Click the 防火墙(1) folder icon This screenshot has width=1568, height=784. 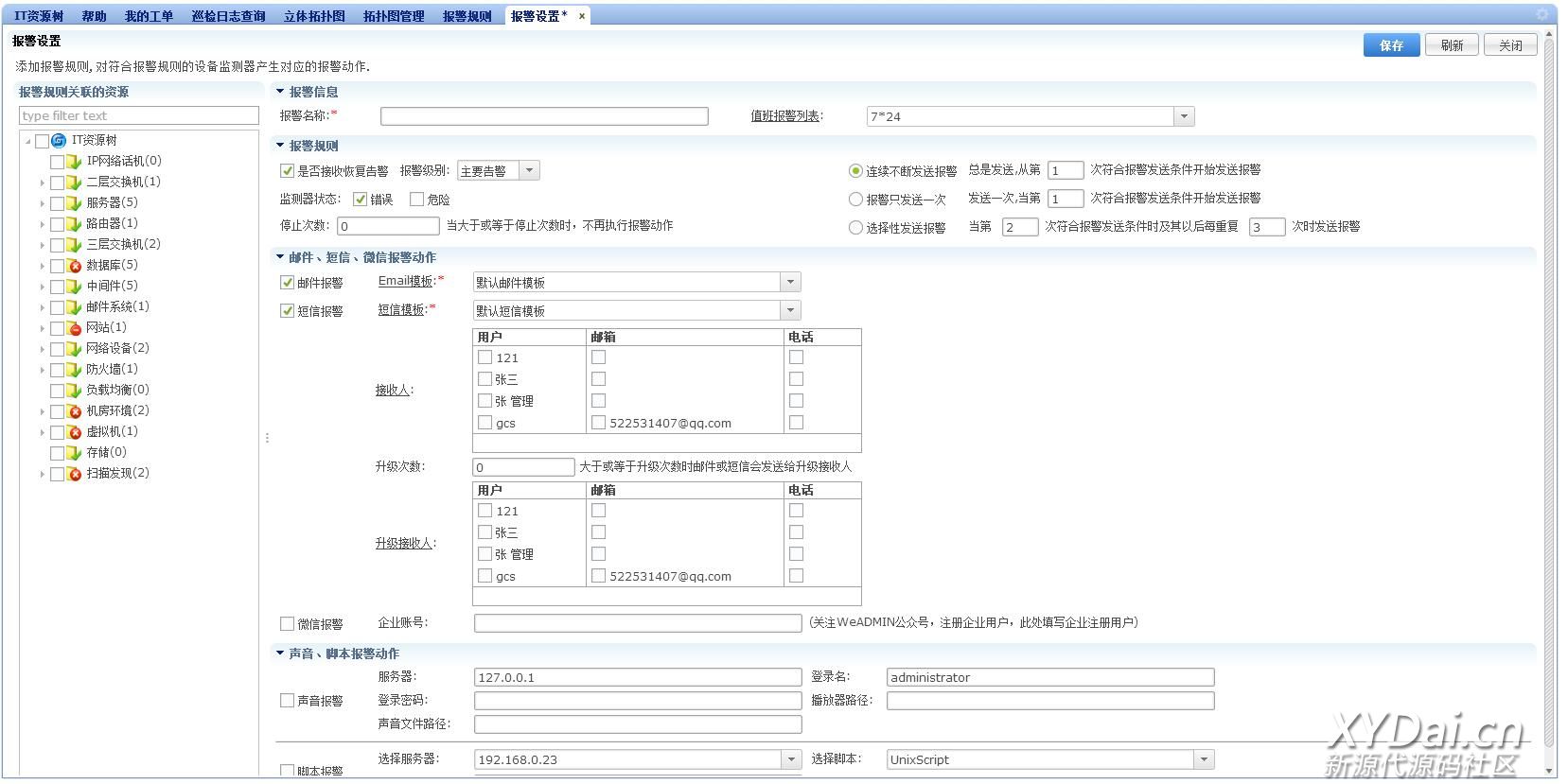pos(74,369)
